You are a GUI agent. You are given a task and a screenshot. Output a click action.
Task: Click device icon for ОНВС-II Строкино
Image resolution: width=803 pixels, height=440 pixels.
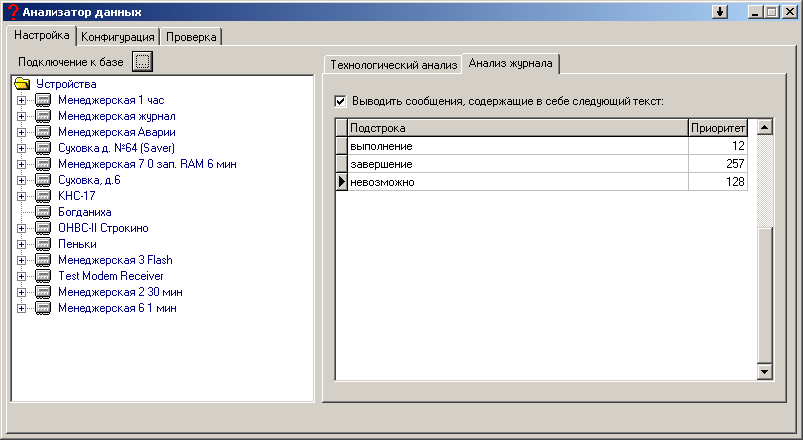click(43, 228)
